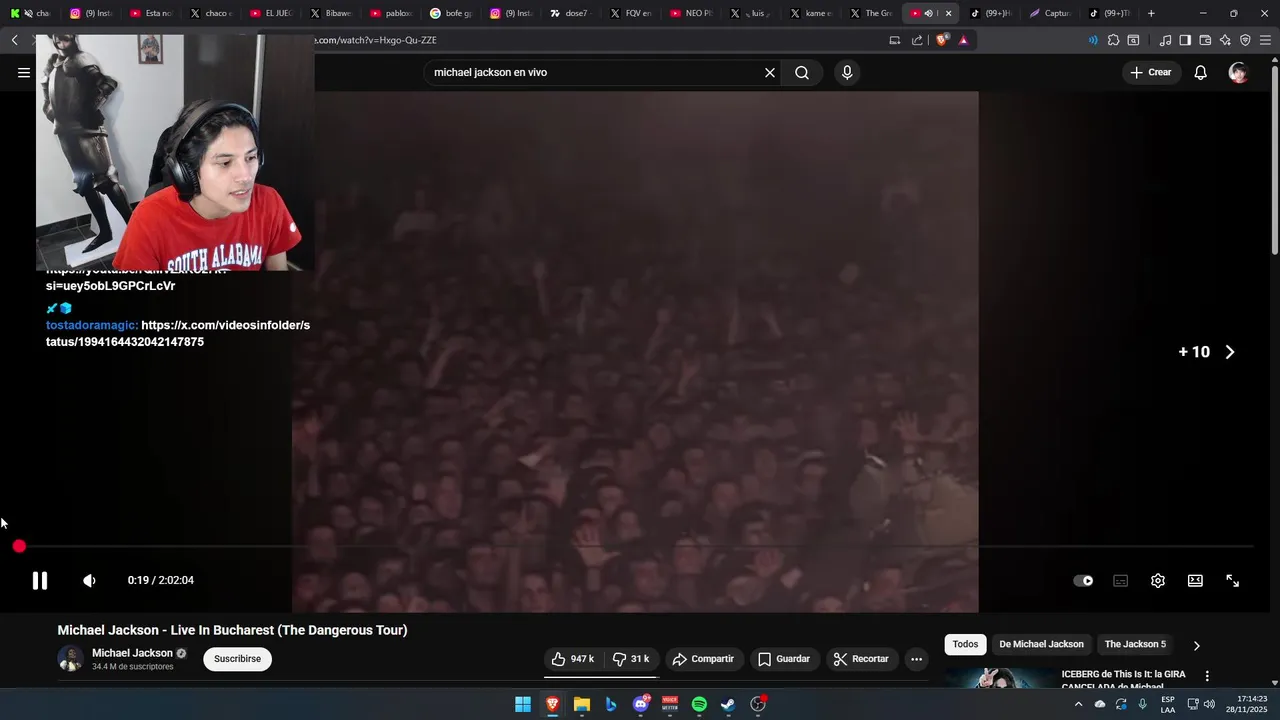1280x720 pixels.
Task: Switch to the 'Captur' tab
Action: pyautogui.click(x=1050, y=13)
